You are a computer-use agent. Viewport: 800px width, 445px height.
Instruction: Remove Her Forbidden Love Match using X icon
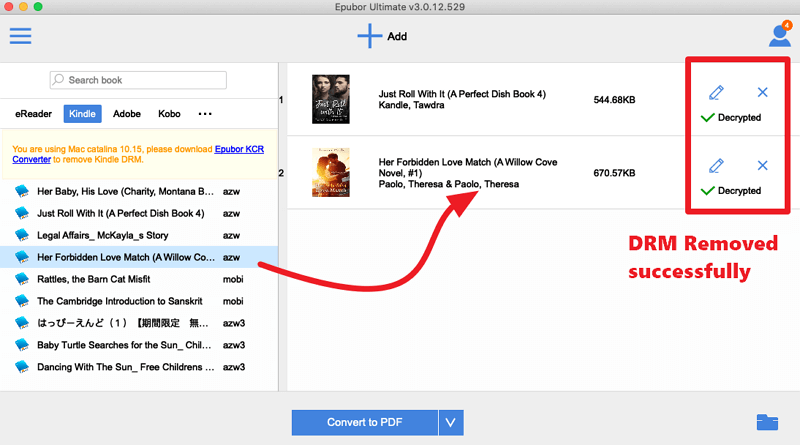pyautogui.click(x=763, y=165)
